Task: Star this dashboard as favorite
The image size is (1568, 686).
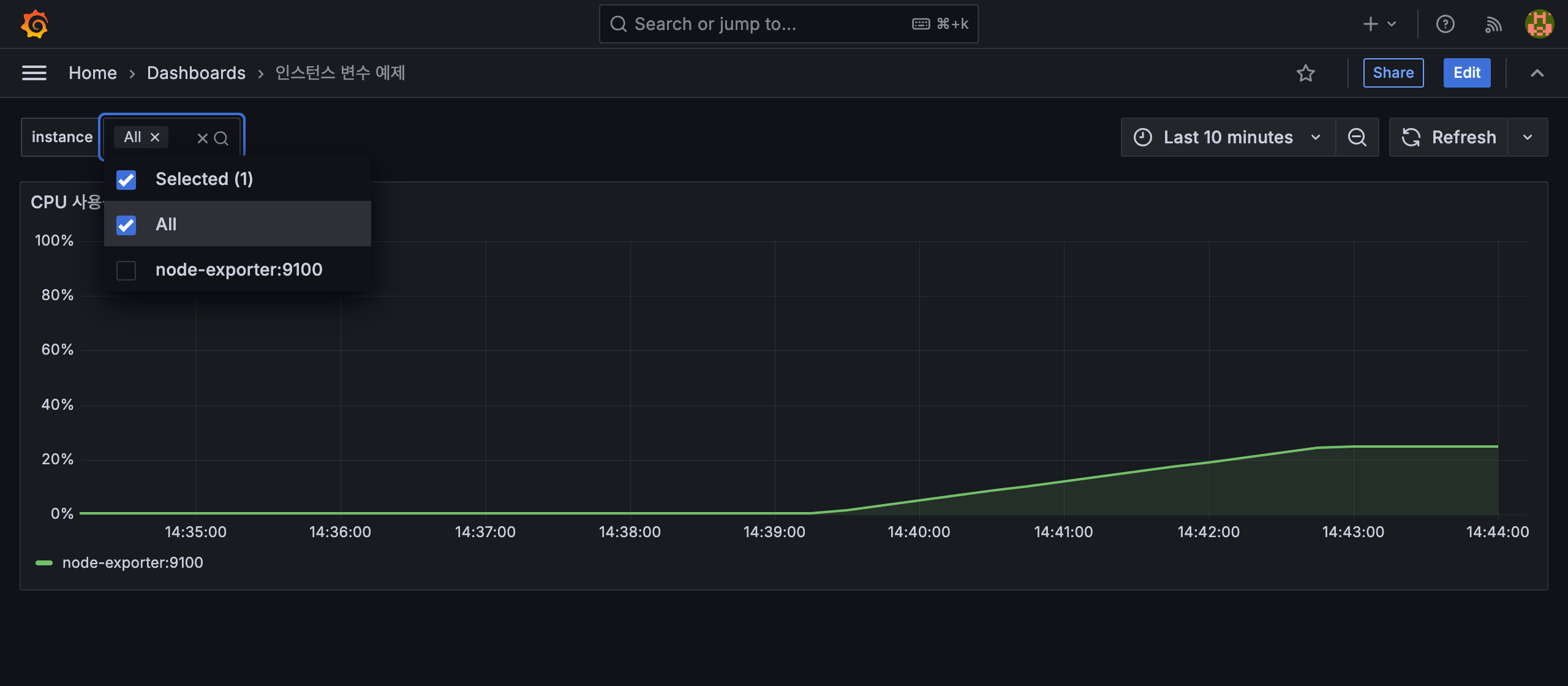Action: 1305,73
